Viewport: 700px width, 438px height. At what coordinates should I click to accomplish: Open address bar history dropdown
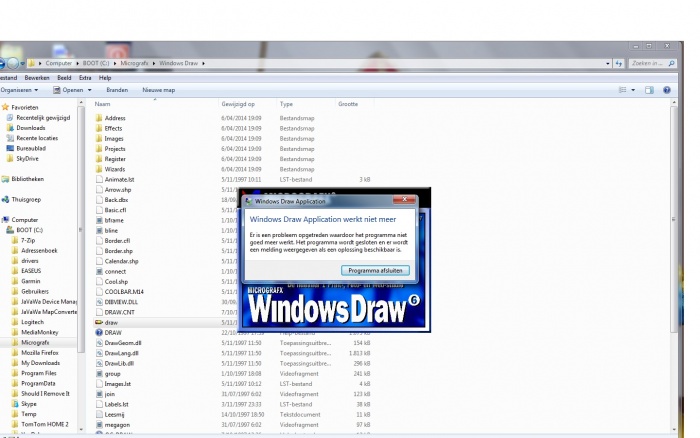click(608, 63)
